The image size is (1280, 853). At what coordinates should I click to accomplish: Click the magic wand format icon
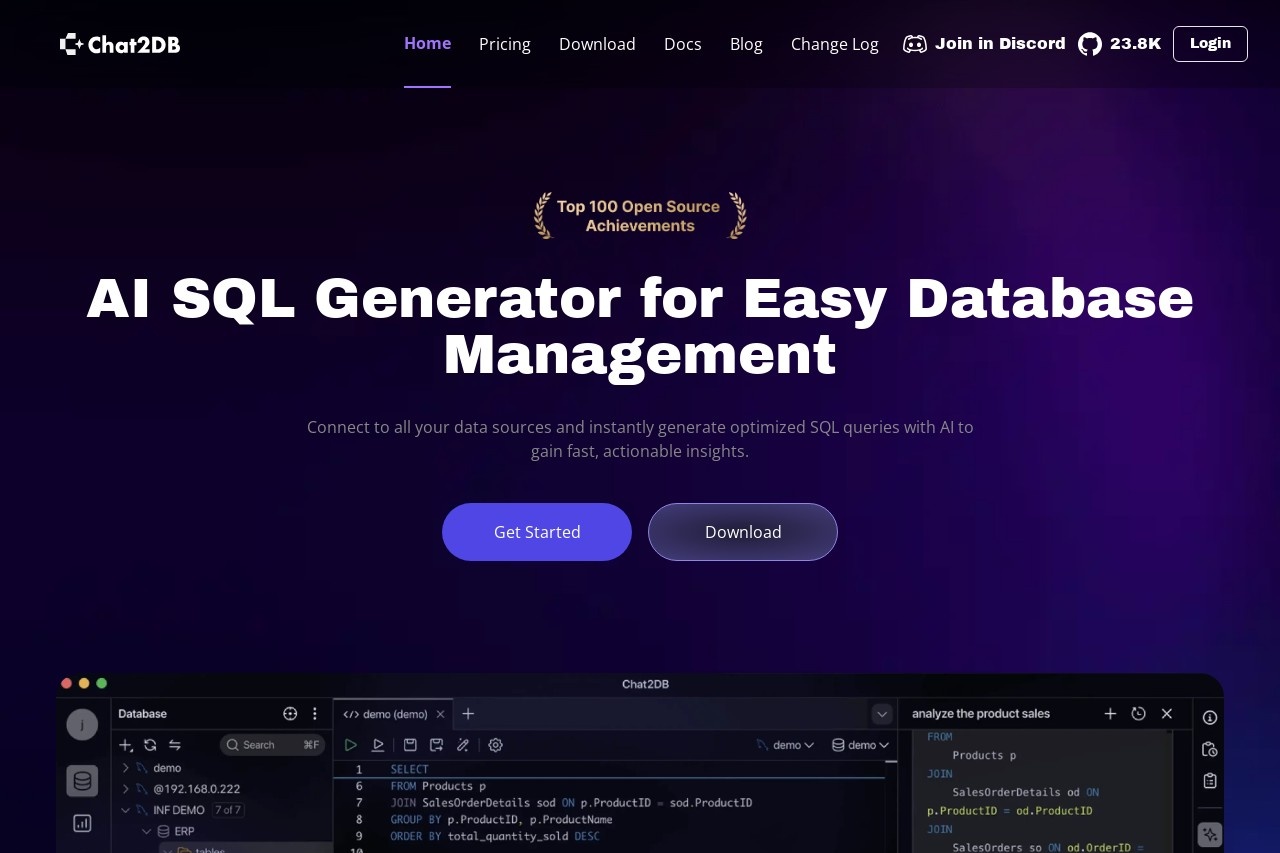pos(463,745)
